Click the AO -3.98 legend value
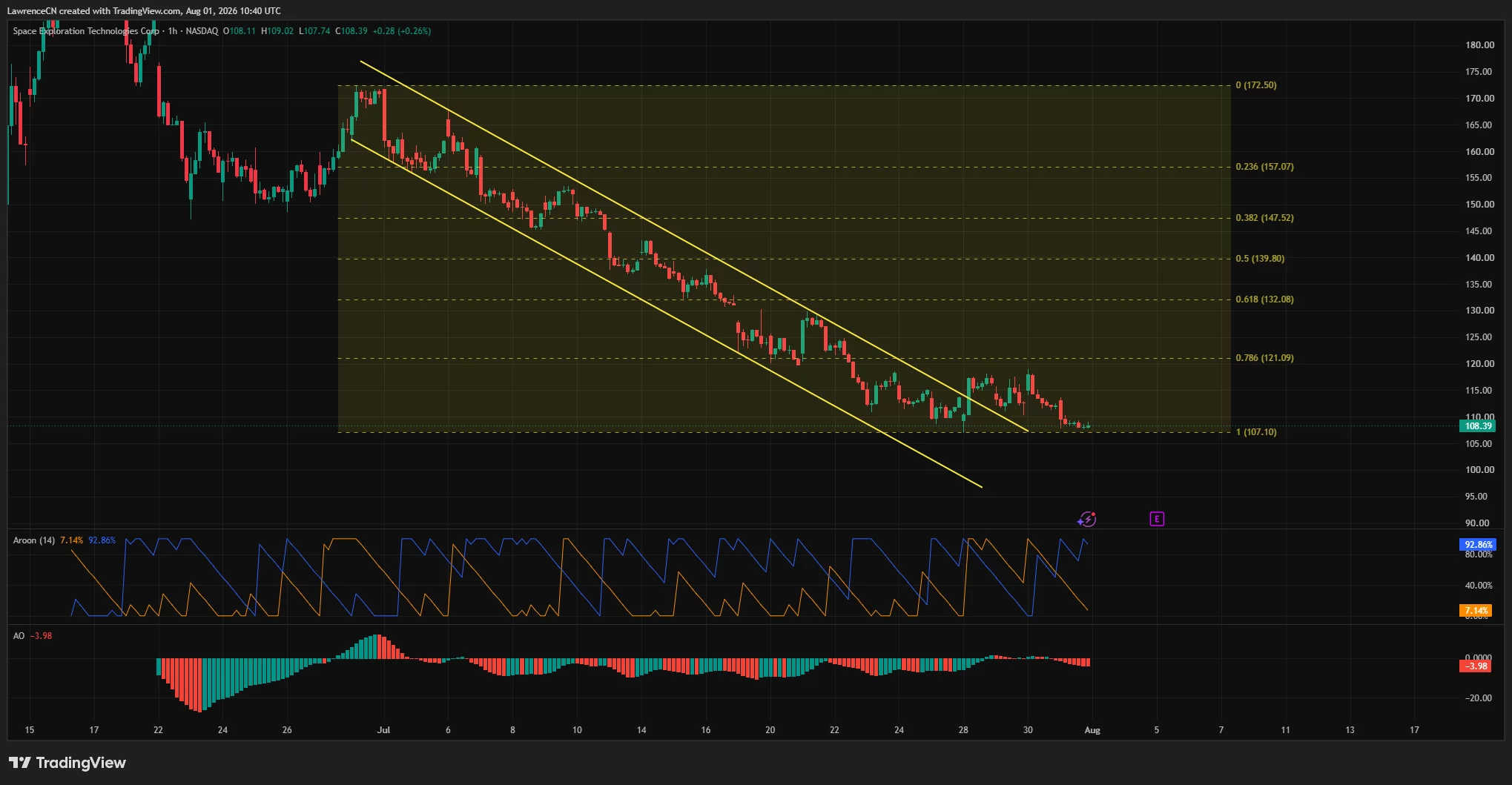 pyautogui.click(x=42, y=636)
